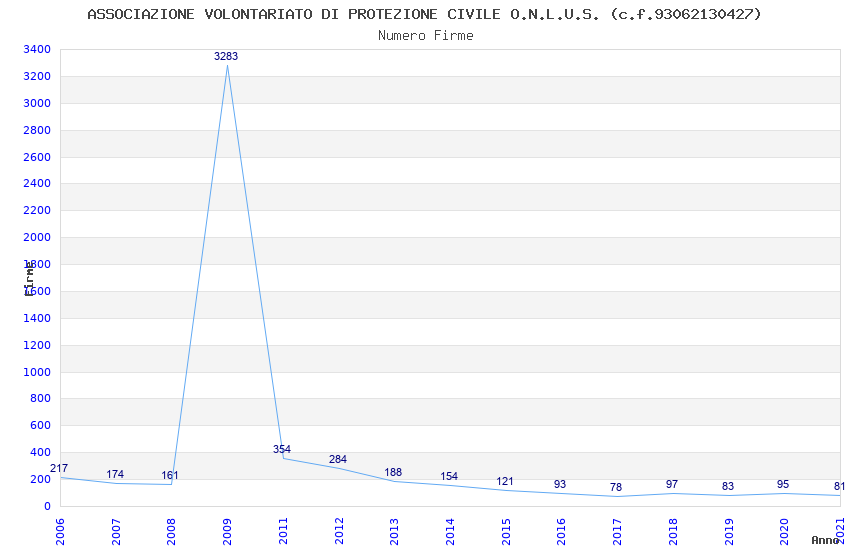The image size is (850, 550).
Task: Click x-axis year label 2011
Action: pos(283,532)
